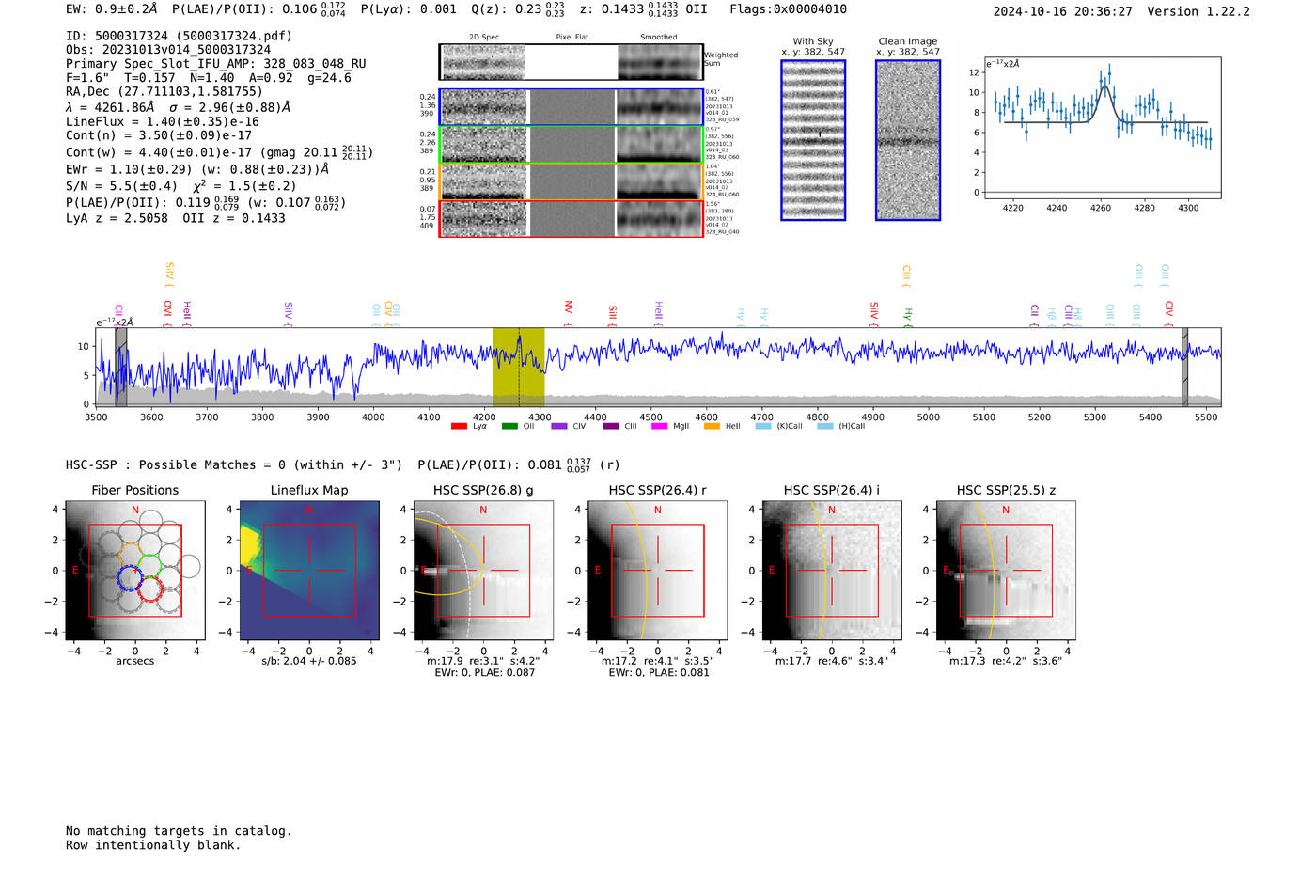Select the red-outlined 2D spectrum row
This screenshot has height=896, width=1316.
pyautogui.click(x=571, y=218)
